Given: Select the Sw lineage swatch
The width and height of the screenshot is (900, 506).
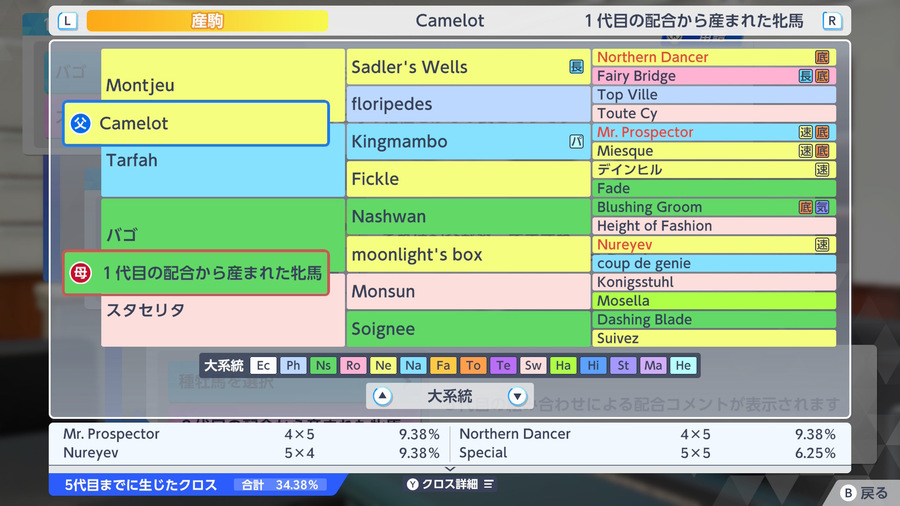Looking at the screenshot, I should coord(533,365).
